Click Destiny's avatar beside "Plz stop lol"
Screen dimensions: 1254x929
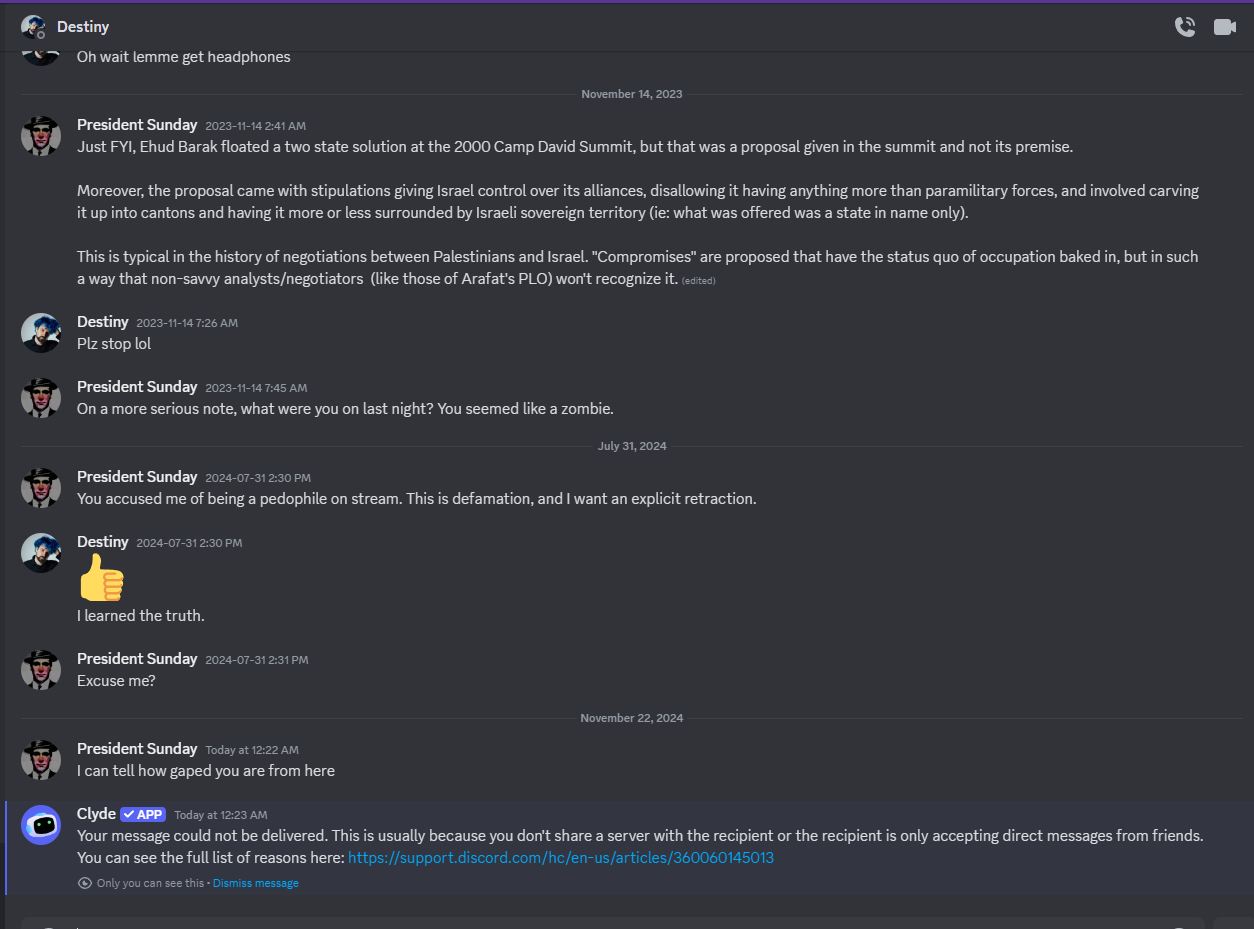pyautogui.click(x=41, y=333)
